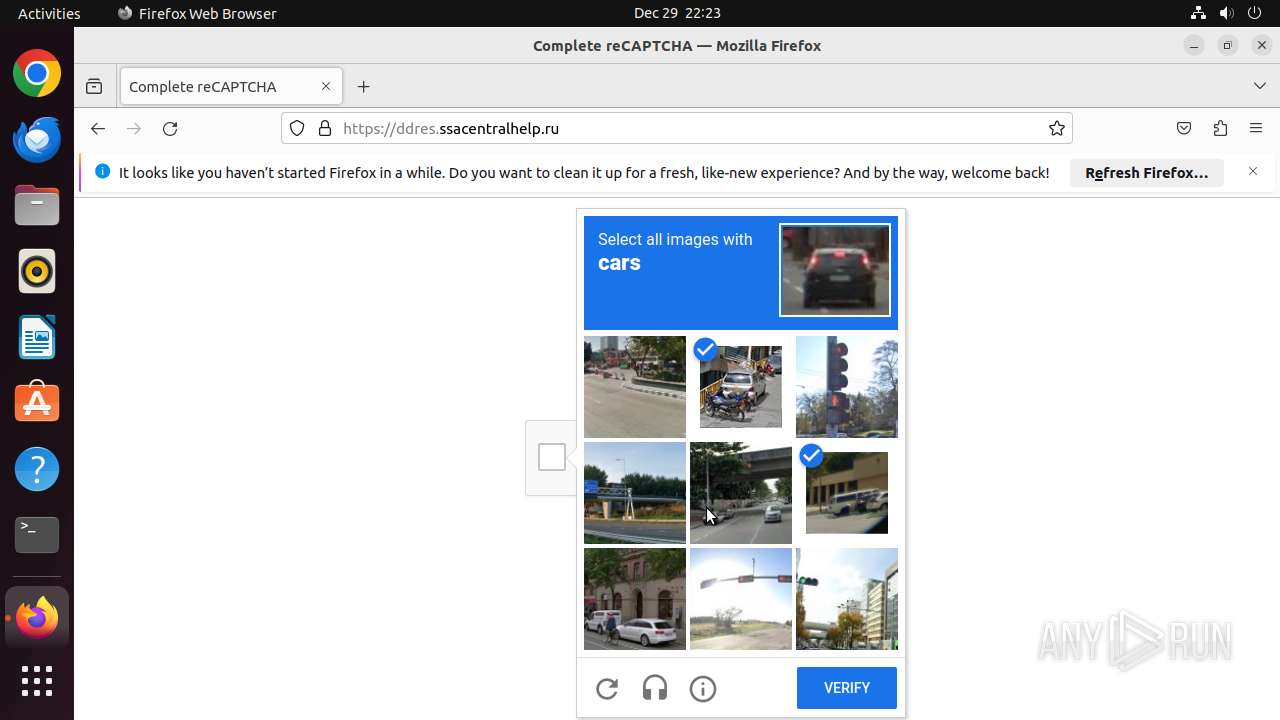Launch LibreOffice Writer from the dock
The height and width of the screenshot is (720, 1280).
(37, 338)
